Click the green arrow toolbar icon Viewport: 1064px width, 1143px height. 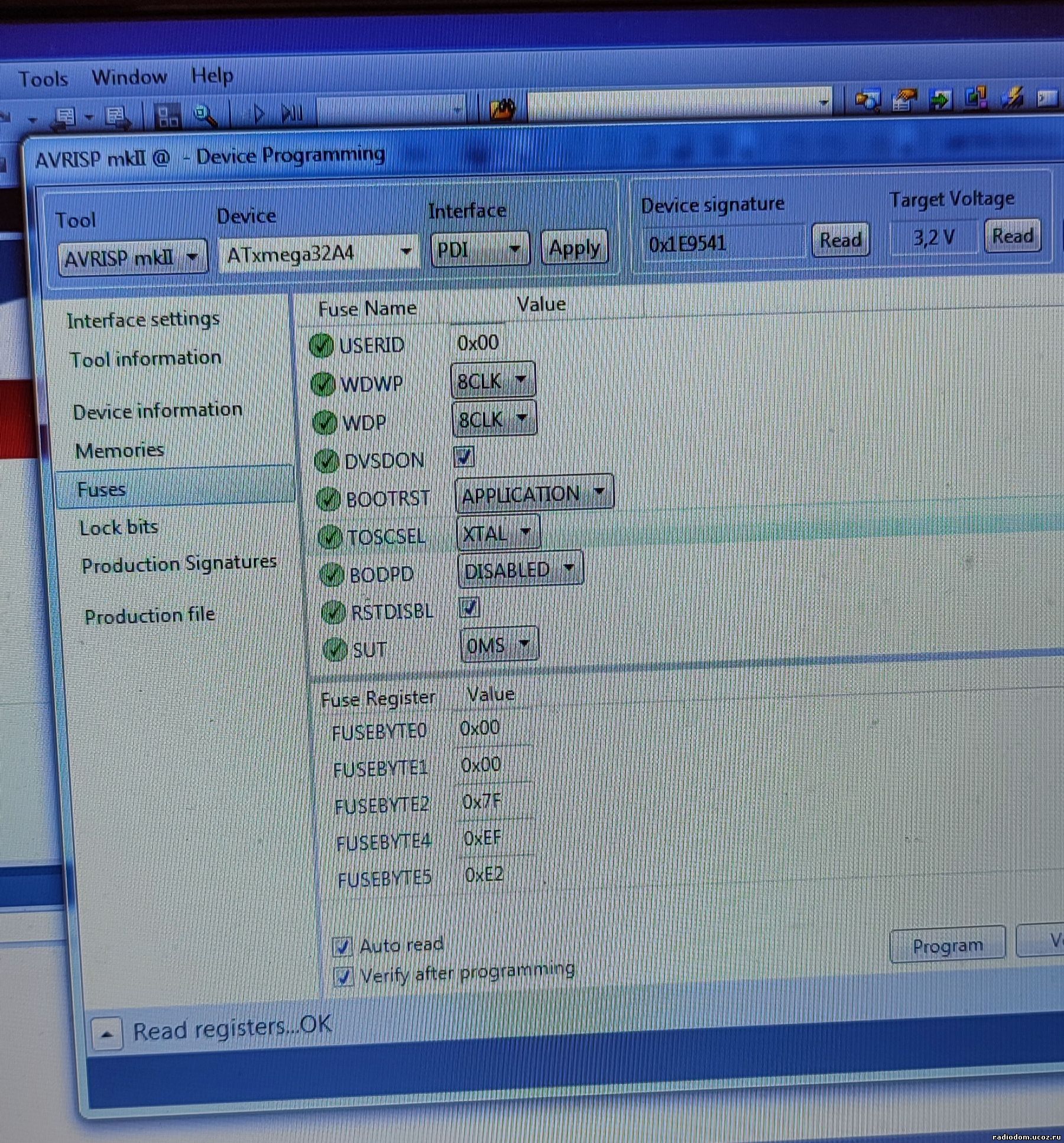940,98
